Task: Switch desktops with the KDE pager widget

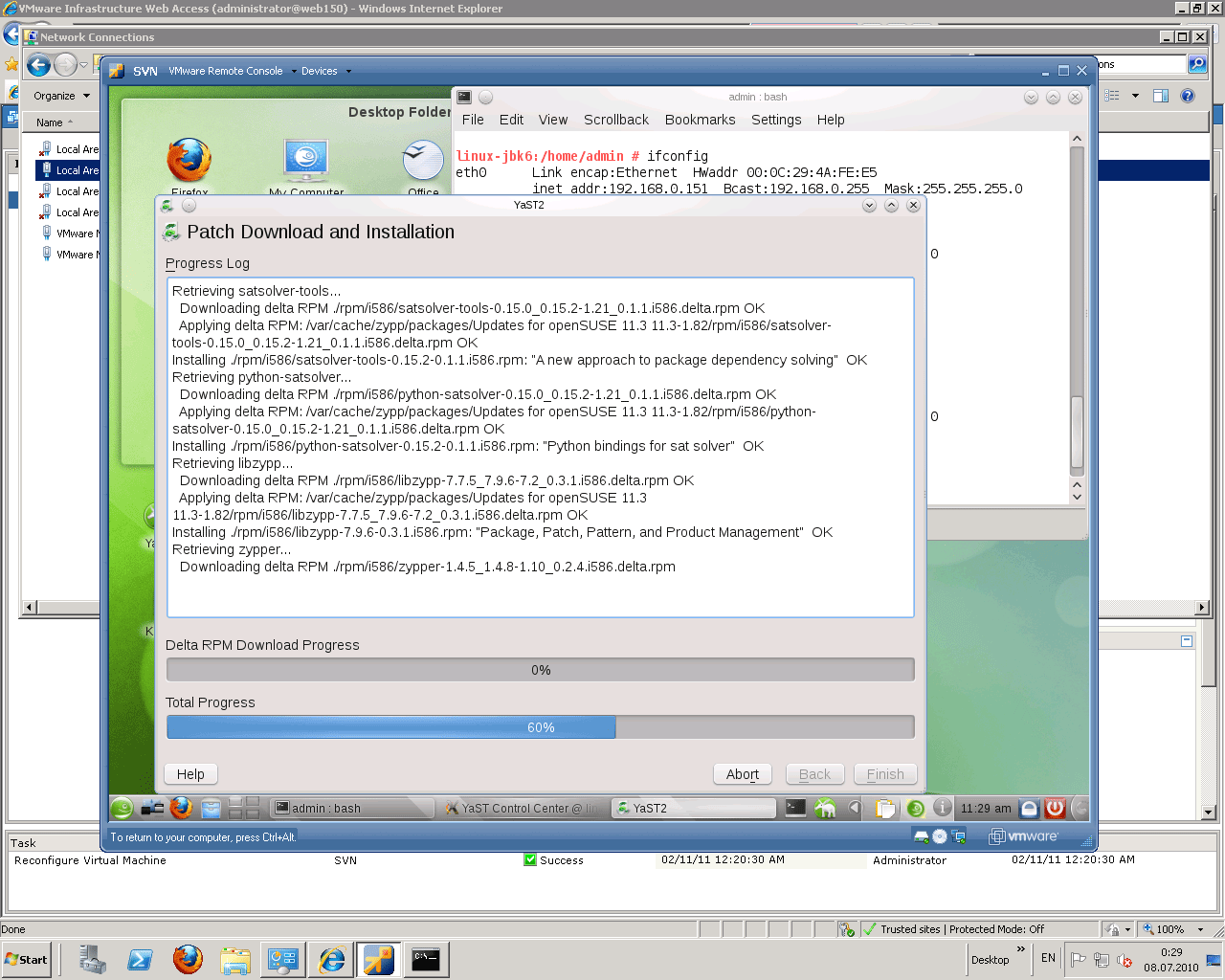Action: (243, 808)
